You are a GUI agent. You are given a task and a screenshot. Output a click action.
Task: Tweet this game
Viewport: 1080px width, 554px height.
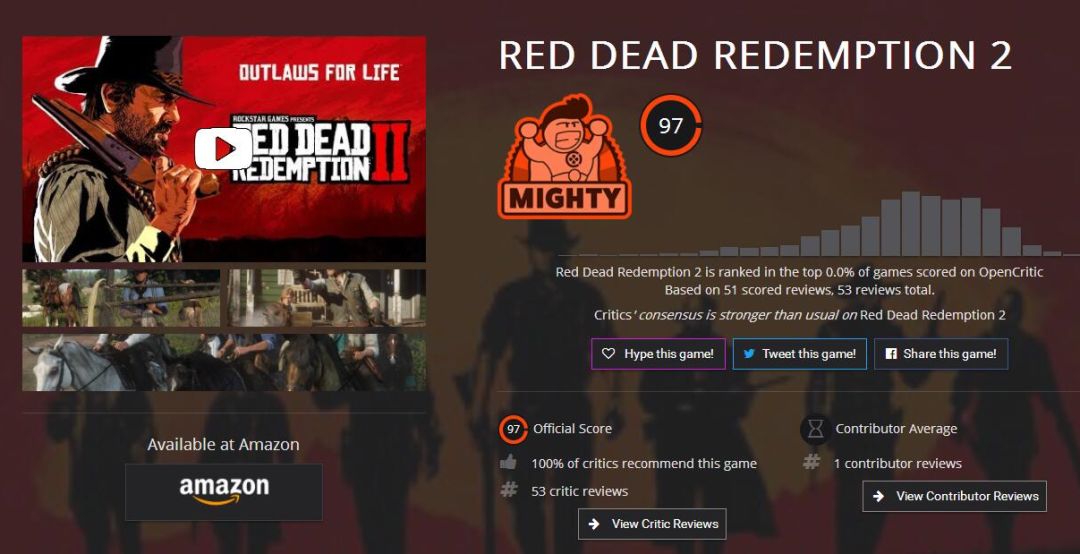(x=799, y=353)
